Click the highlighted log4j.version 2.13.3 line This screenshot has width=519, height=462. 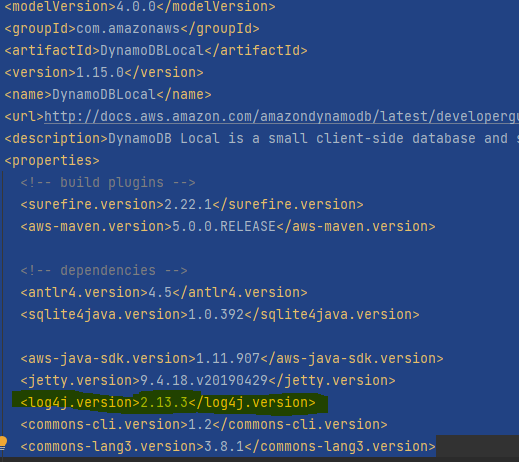(x=168, y=402)
